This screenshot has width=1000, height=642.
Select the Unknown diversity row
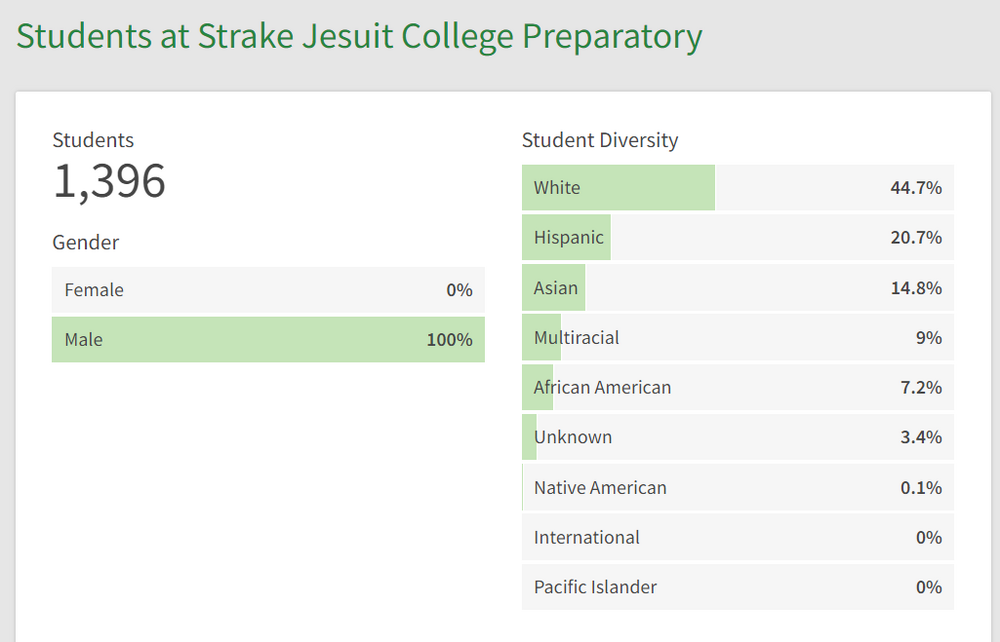click(x=737, y=437)
